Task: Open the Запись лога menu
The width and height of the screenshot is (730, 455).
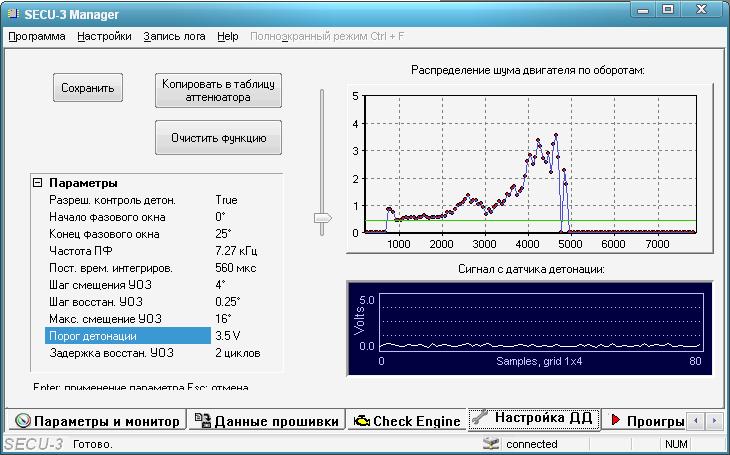Action: (x=174, y=36)
